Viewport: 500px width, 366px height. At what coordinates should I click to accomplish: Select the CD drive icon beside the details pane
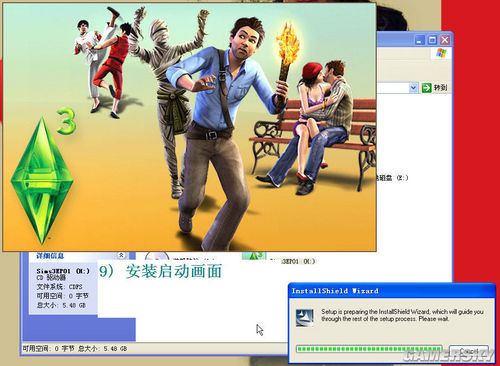point(157,257)
